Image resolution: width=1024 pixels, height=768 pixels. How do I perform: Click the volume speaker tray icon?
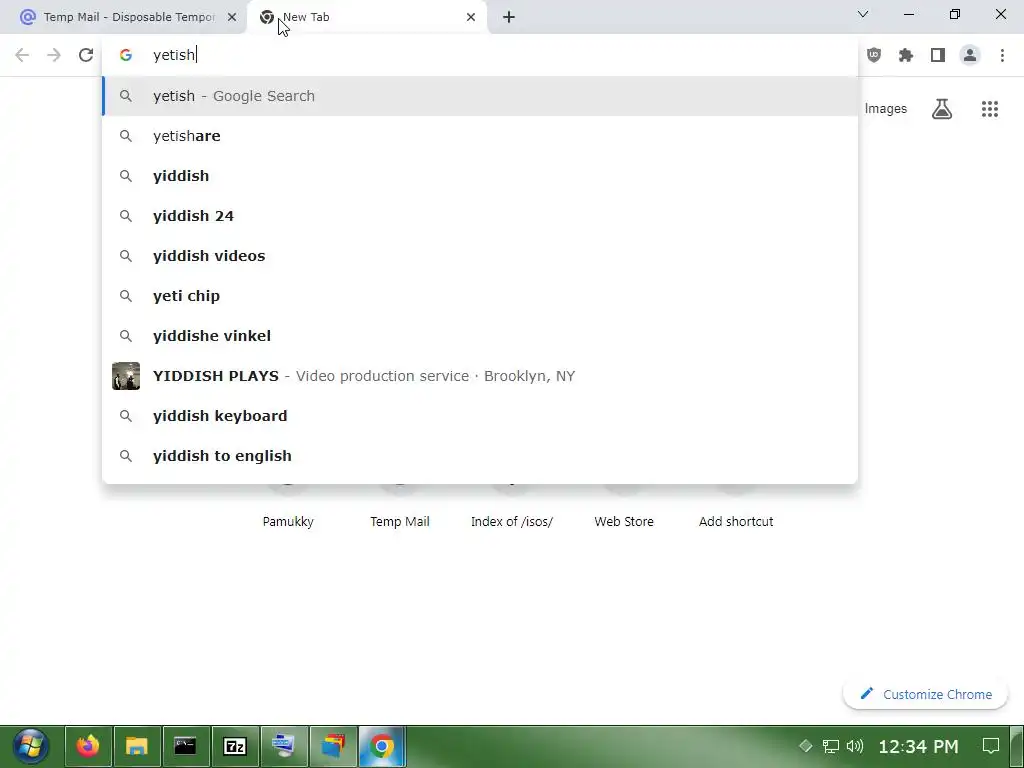(854, 746)
